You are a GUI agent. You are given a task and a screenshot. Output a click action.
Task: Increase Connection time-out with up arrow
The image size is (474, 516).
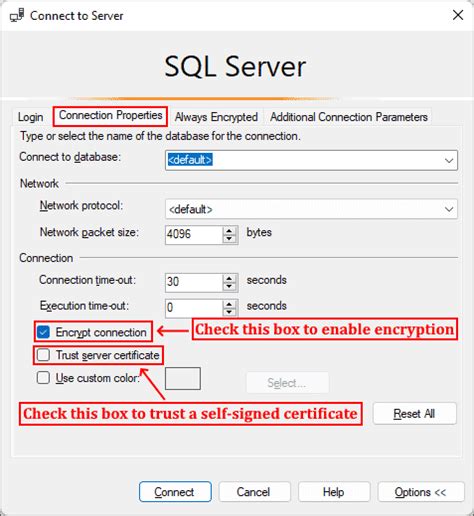(229, 278)
